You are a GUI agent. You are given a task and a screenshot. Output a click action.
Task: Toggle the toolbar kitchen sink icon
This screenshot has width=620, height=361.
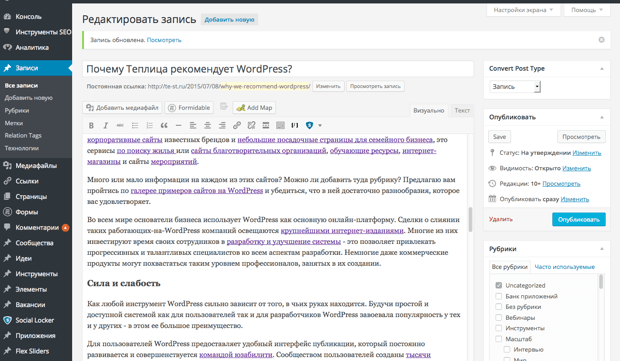tap(280, 125)
